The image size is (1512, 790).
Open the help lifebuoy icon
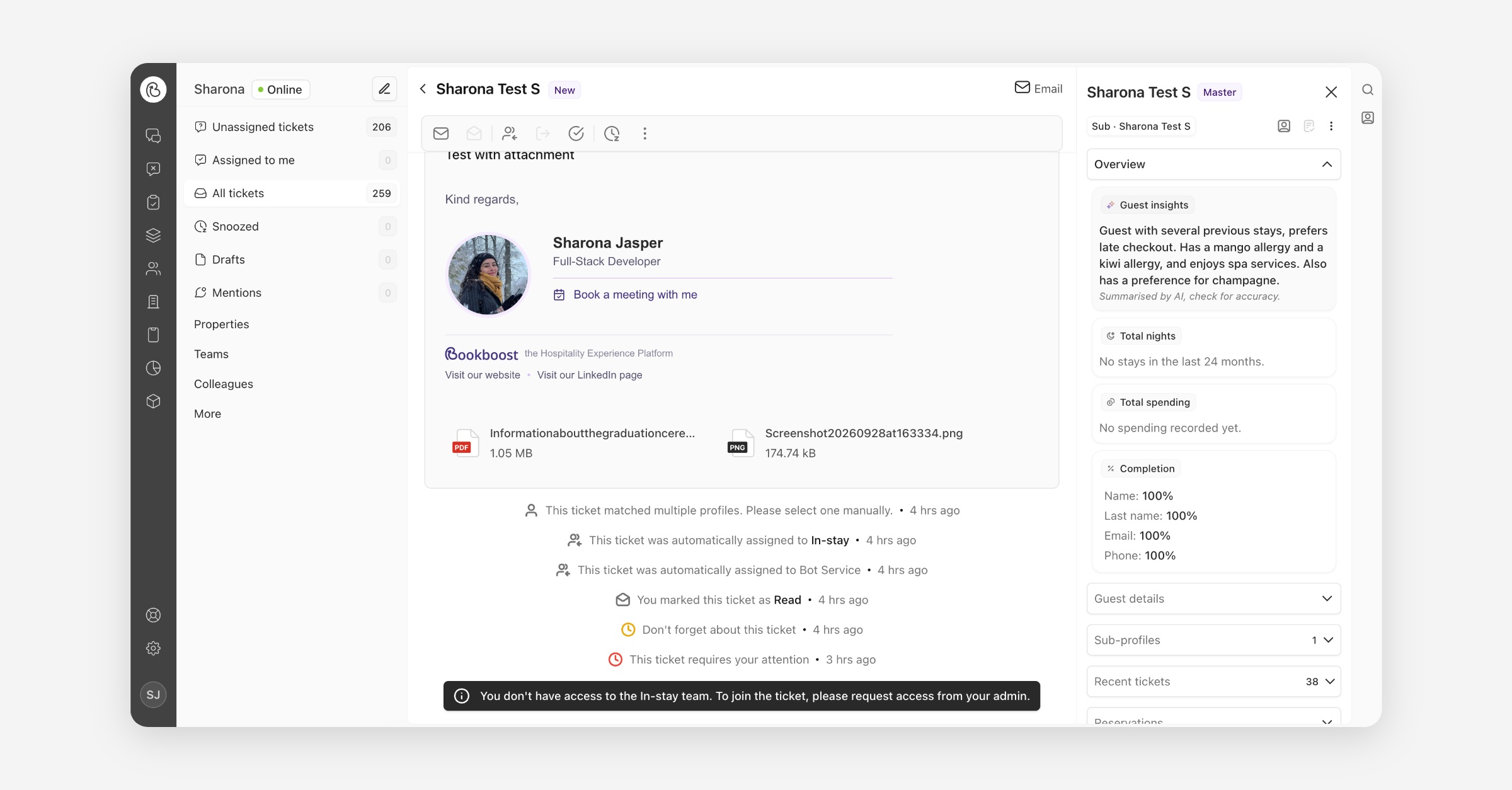pos(153,615)
